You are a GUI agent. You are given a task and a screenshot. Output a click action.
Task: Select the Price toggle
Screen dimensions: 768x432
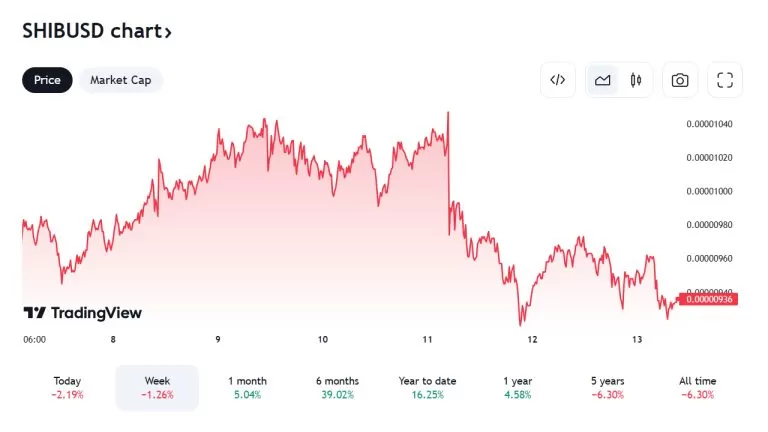pos(47,80)
